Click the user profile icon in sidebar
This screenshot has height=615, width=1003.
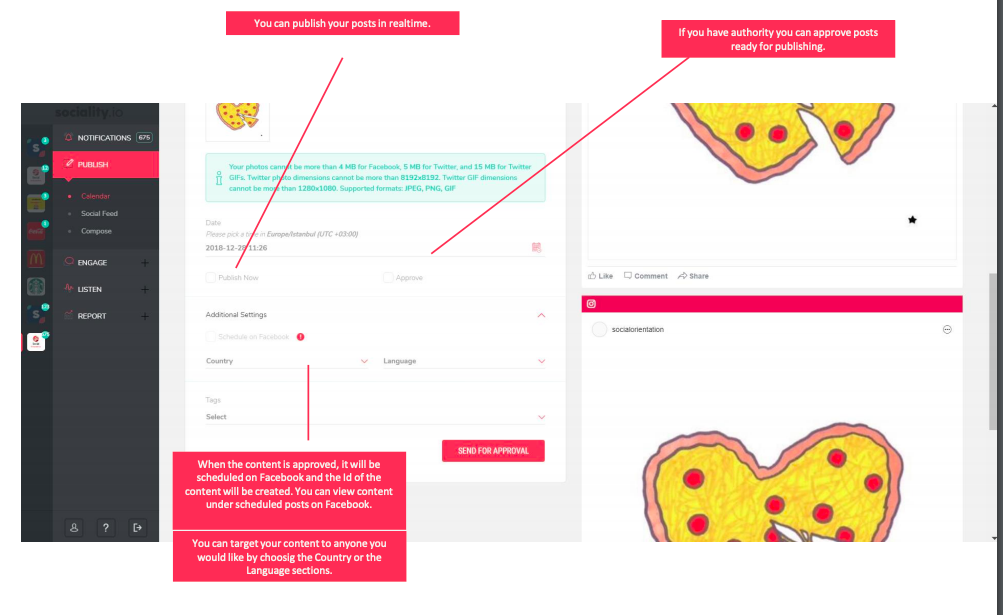coord(74,527)
